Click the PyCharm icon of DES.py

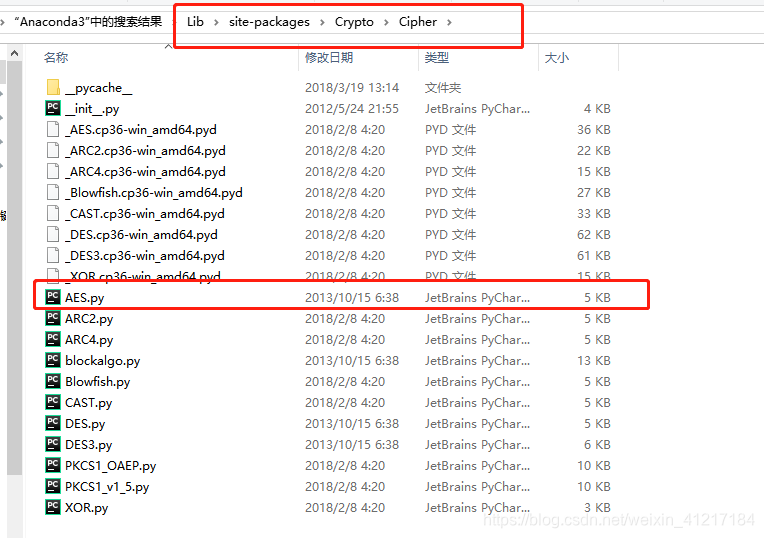click(x=53, y=423)
